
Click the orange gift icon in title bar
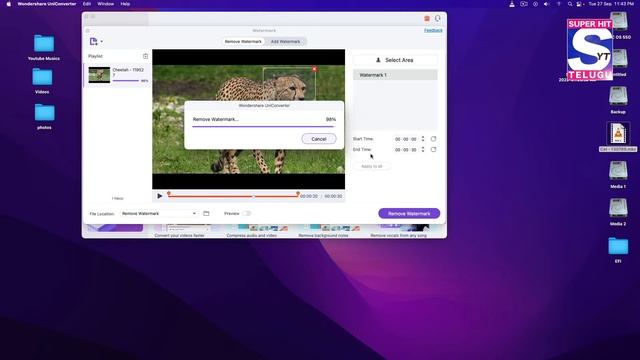click(427, 18)
